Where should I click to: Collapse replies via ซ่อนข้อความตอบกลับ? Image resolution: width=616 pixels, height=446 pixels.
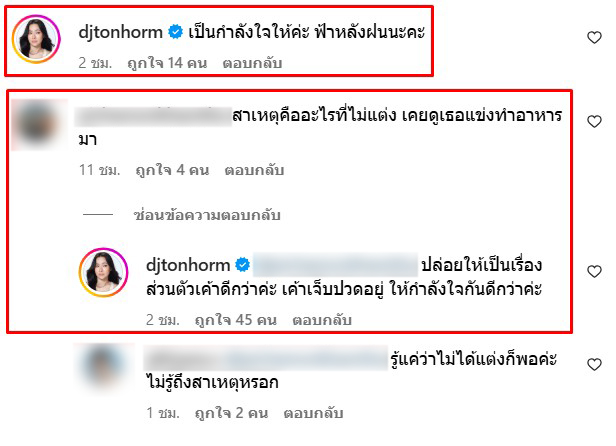click(207, 215)
